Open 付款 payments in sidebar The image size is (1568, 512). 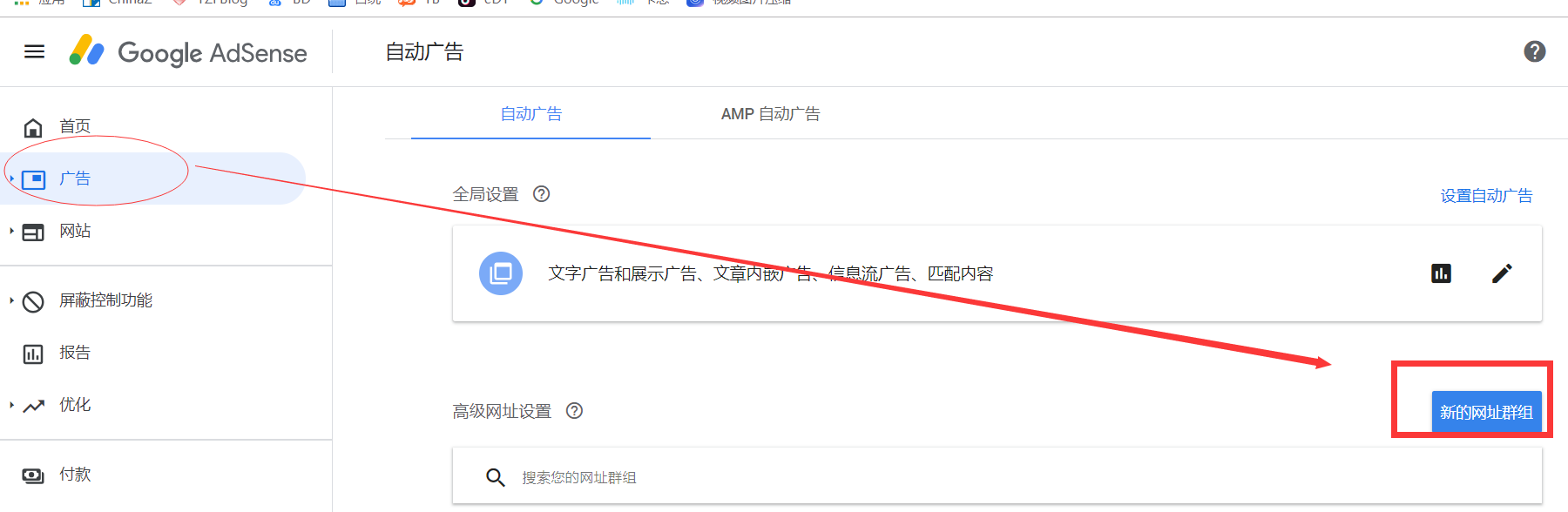point(74,475)
